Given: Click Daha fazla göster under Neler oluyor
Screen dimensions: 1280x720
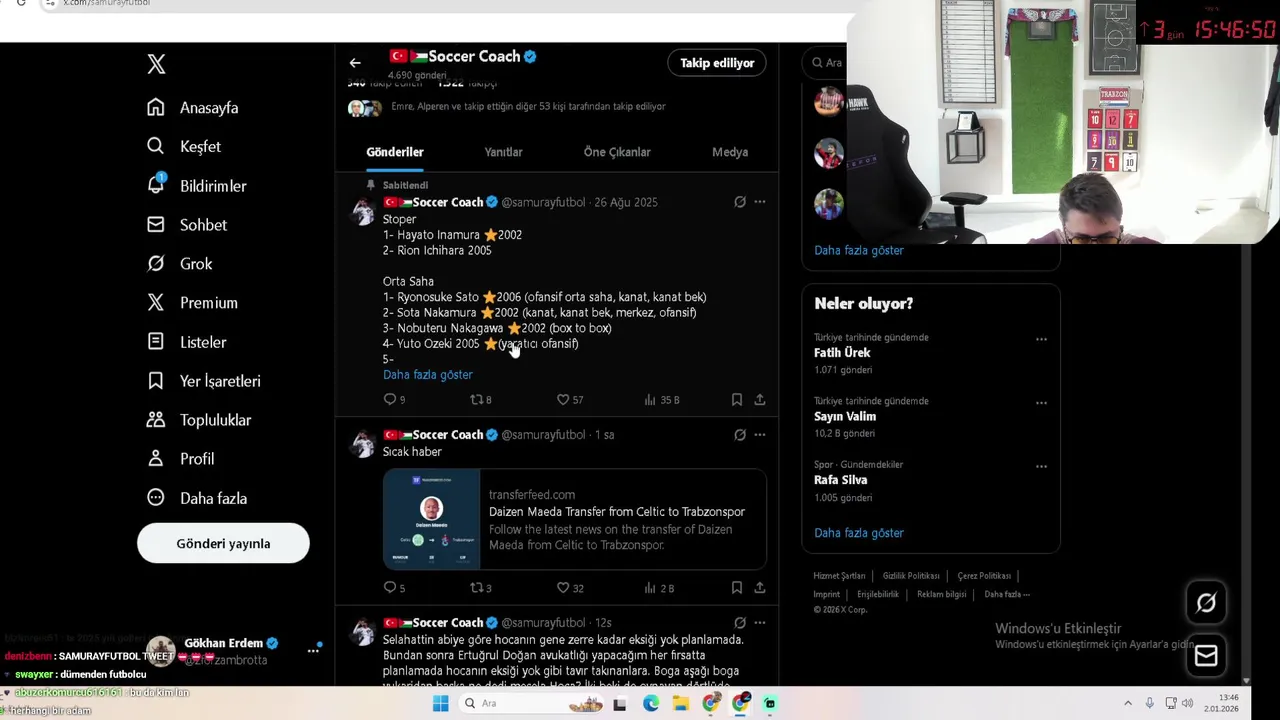Looking at the screenshot, I should point(859,533).
